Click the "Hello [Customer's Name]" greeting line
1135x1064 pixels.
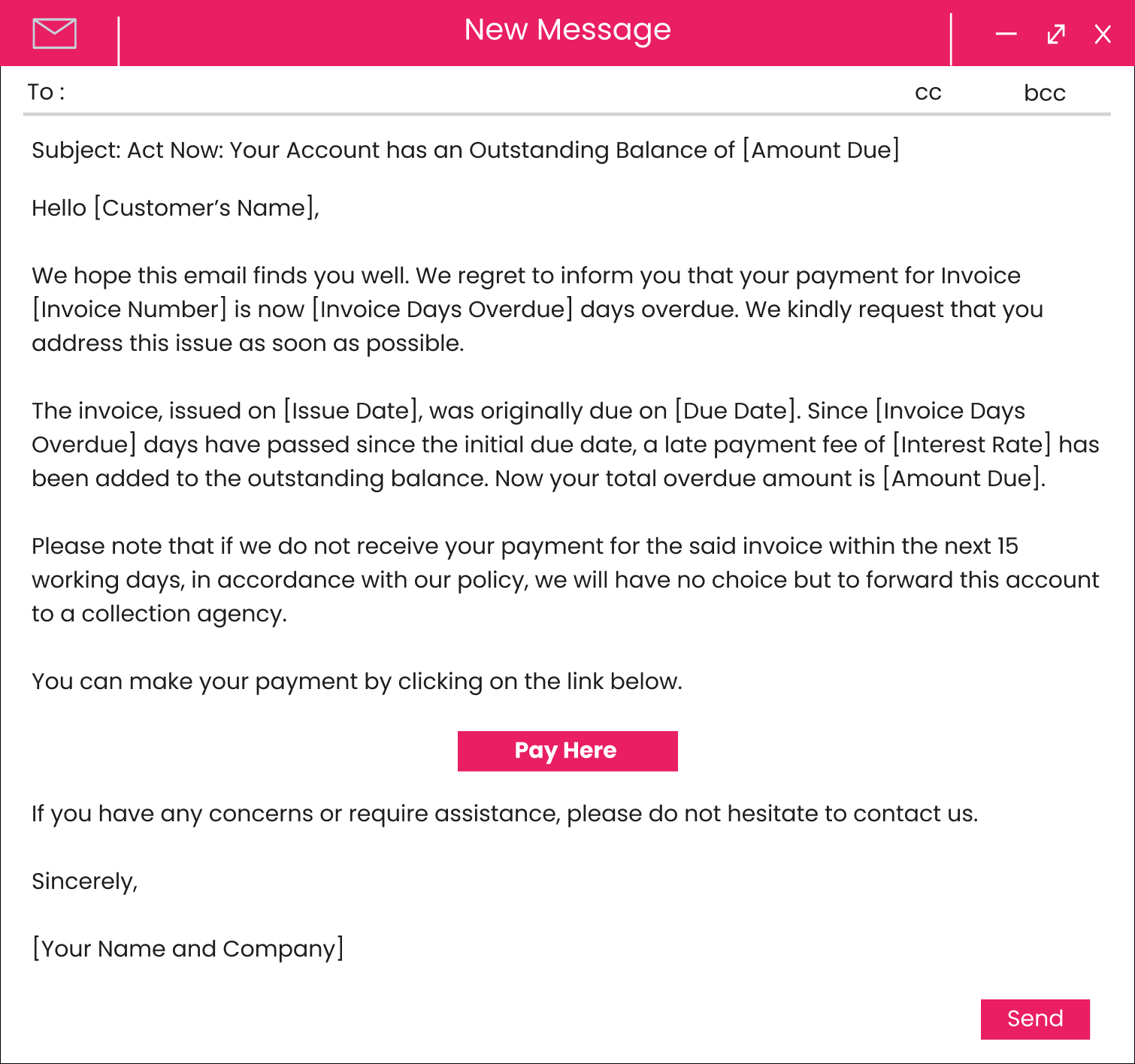coord(175,208)
